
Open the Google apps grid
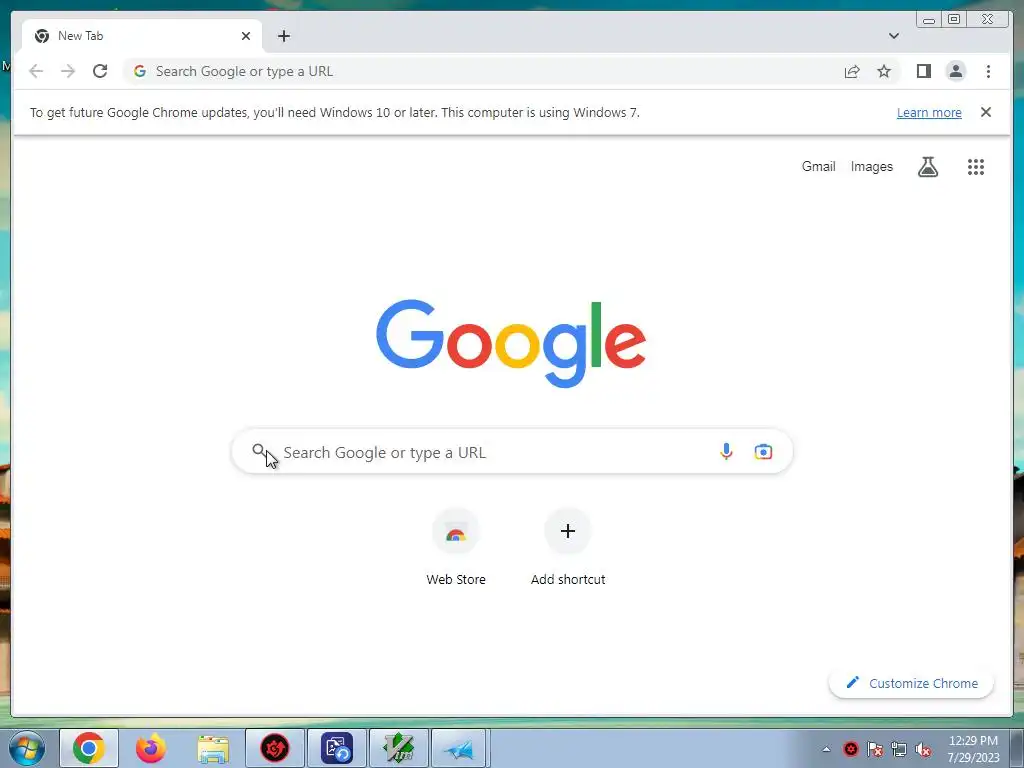(976, 167)
